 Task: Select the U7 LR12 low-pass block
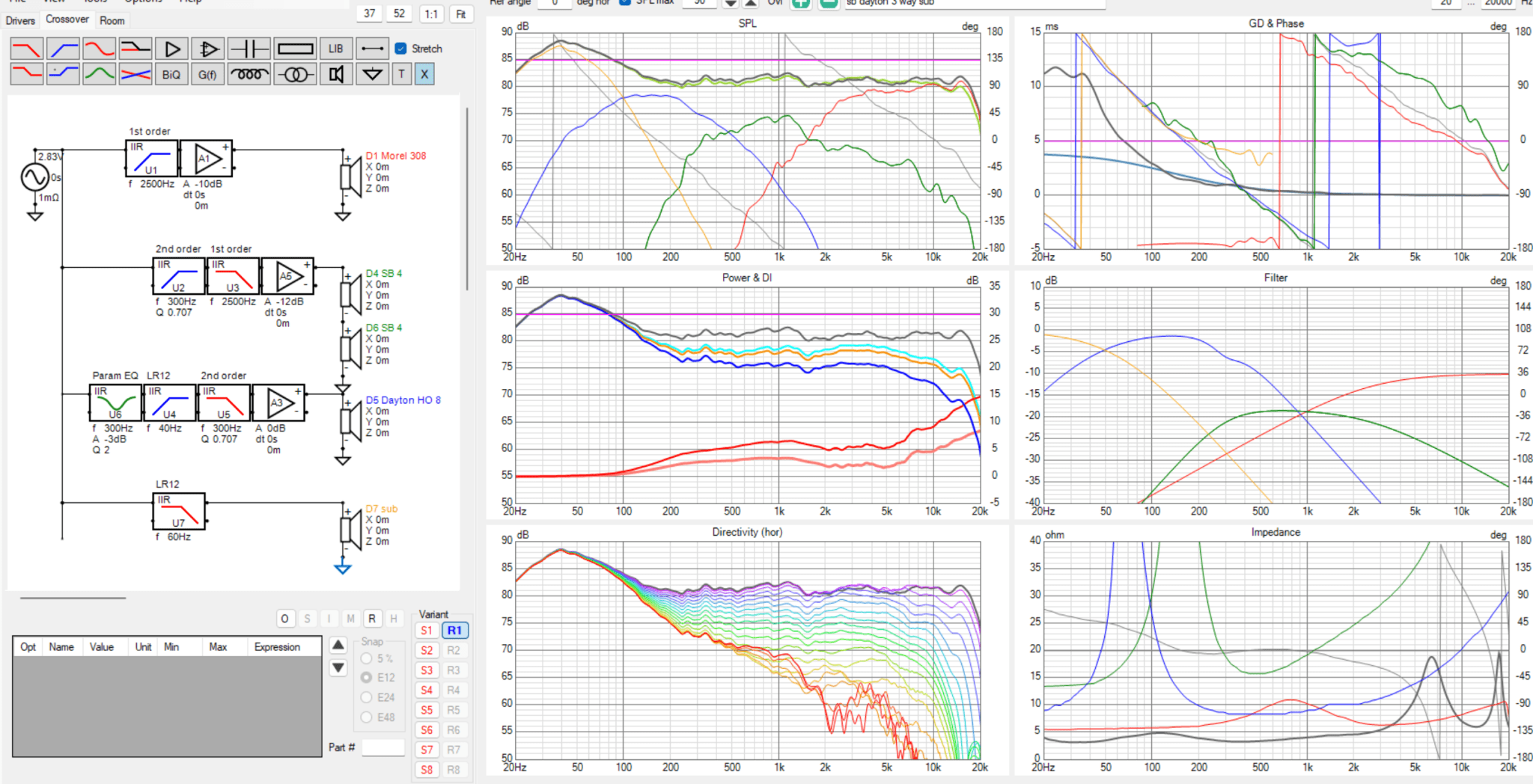[179, 512]
